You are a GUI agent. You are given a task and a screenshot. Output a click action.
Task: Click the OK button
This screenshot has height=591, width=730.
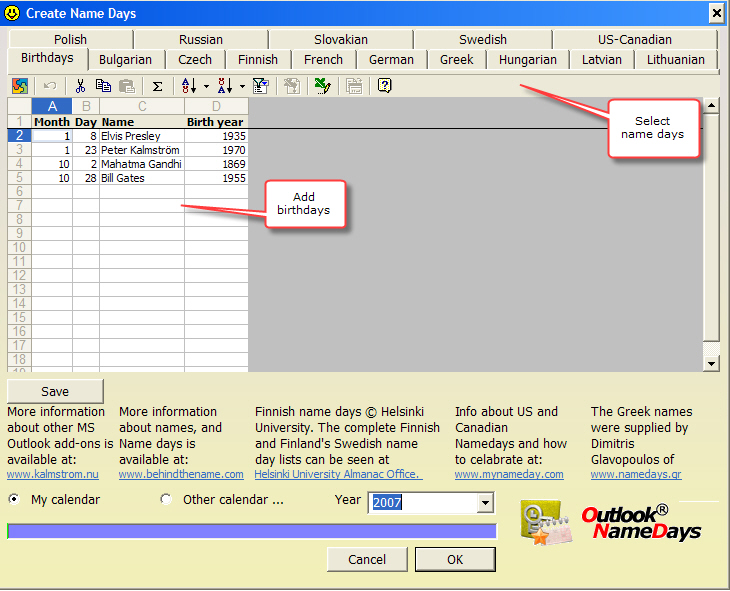pyautogui.click(x=455, y=559)
